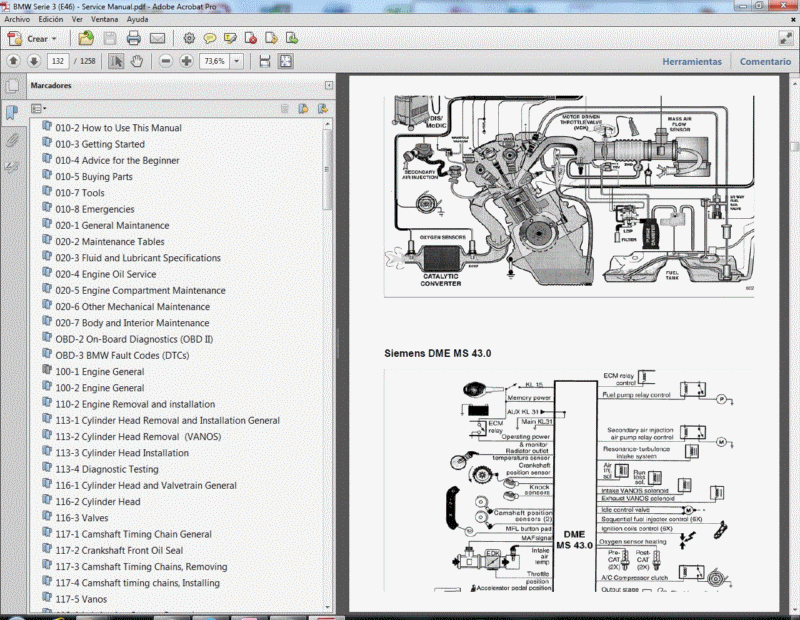
Task: Click the save floppy disk icon
Action: (110, 38)
